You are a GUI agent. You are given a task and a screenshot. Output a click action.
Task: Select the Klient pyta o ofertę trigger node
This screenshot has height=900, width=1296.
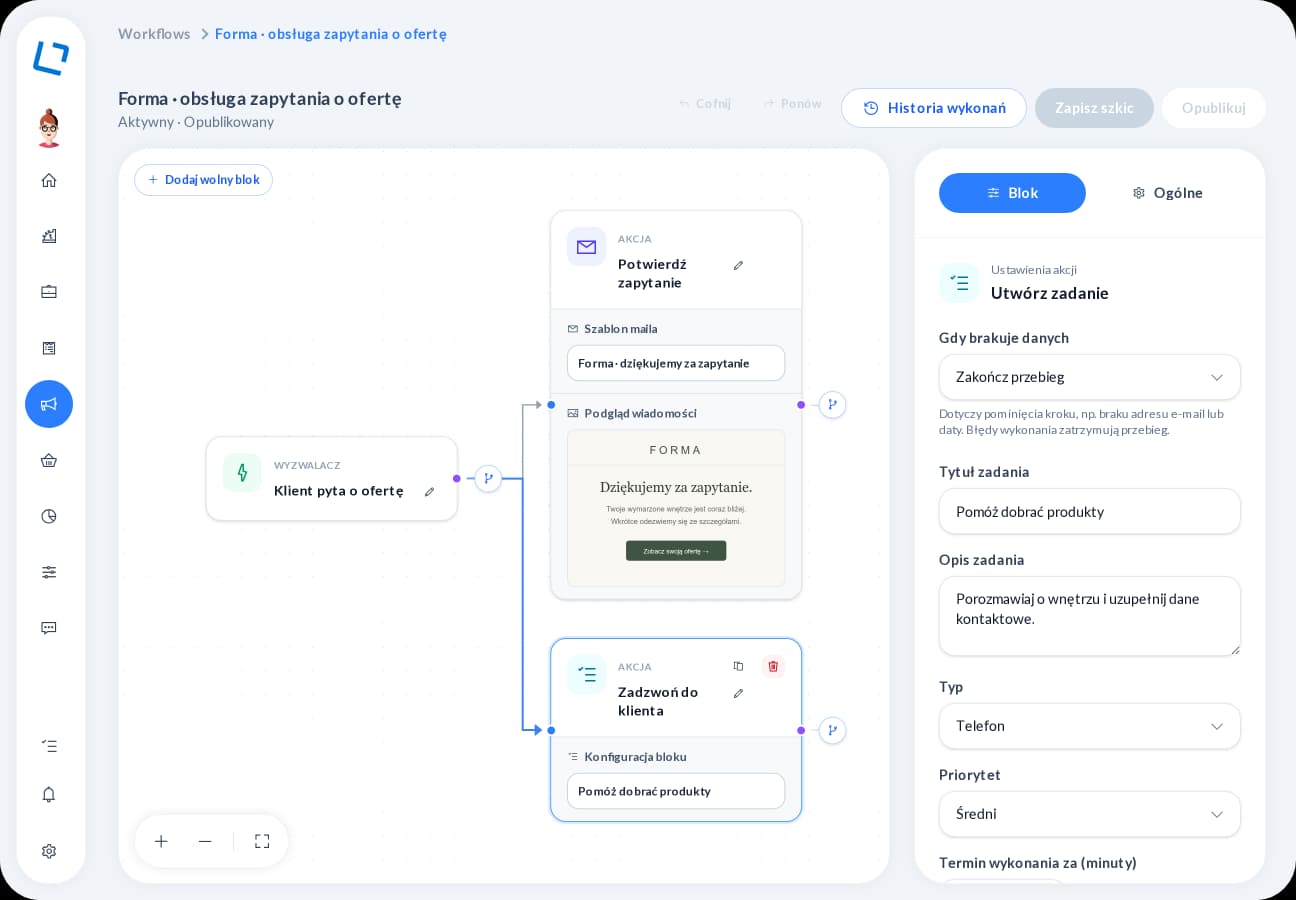[x=332, y=479]
